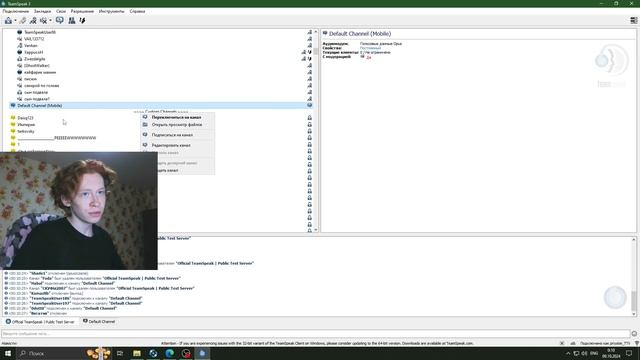Open the Справка menu
Image resolution: width=640 pixels, height=360 pixels.
137,11
